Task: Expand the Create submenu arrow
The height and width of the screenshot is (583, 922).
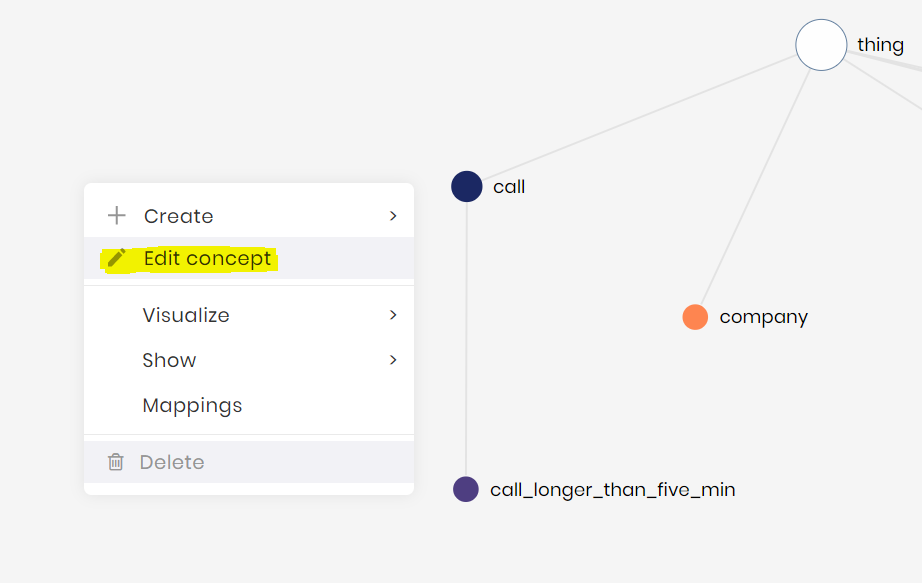Action: point(393,216)
